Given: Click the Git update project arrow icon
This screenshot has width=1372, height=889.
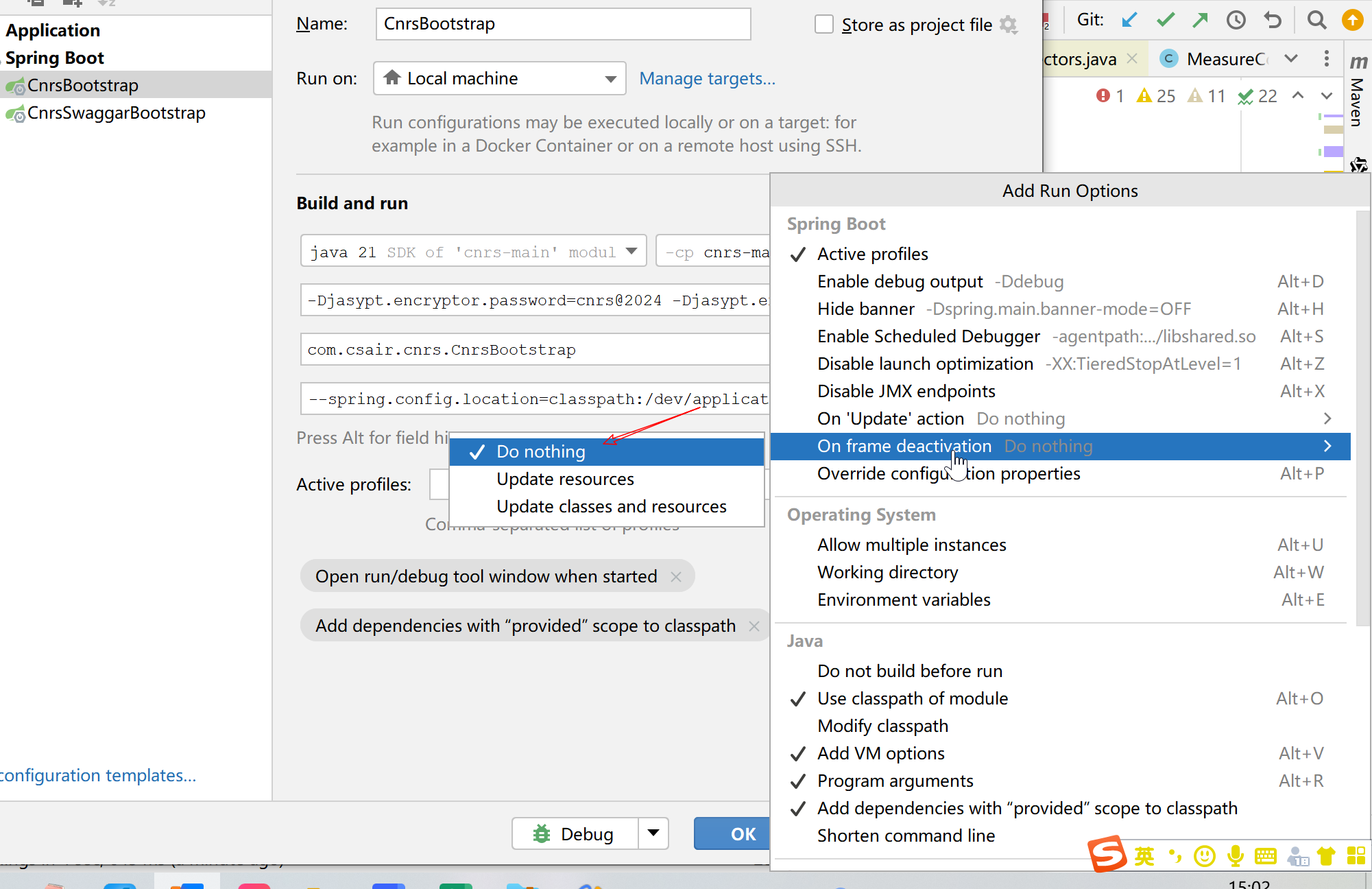Looking at the screenshot, I should click(1129, 20).
